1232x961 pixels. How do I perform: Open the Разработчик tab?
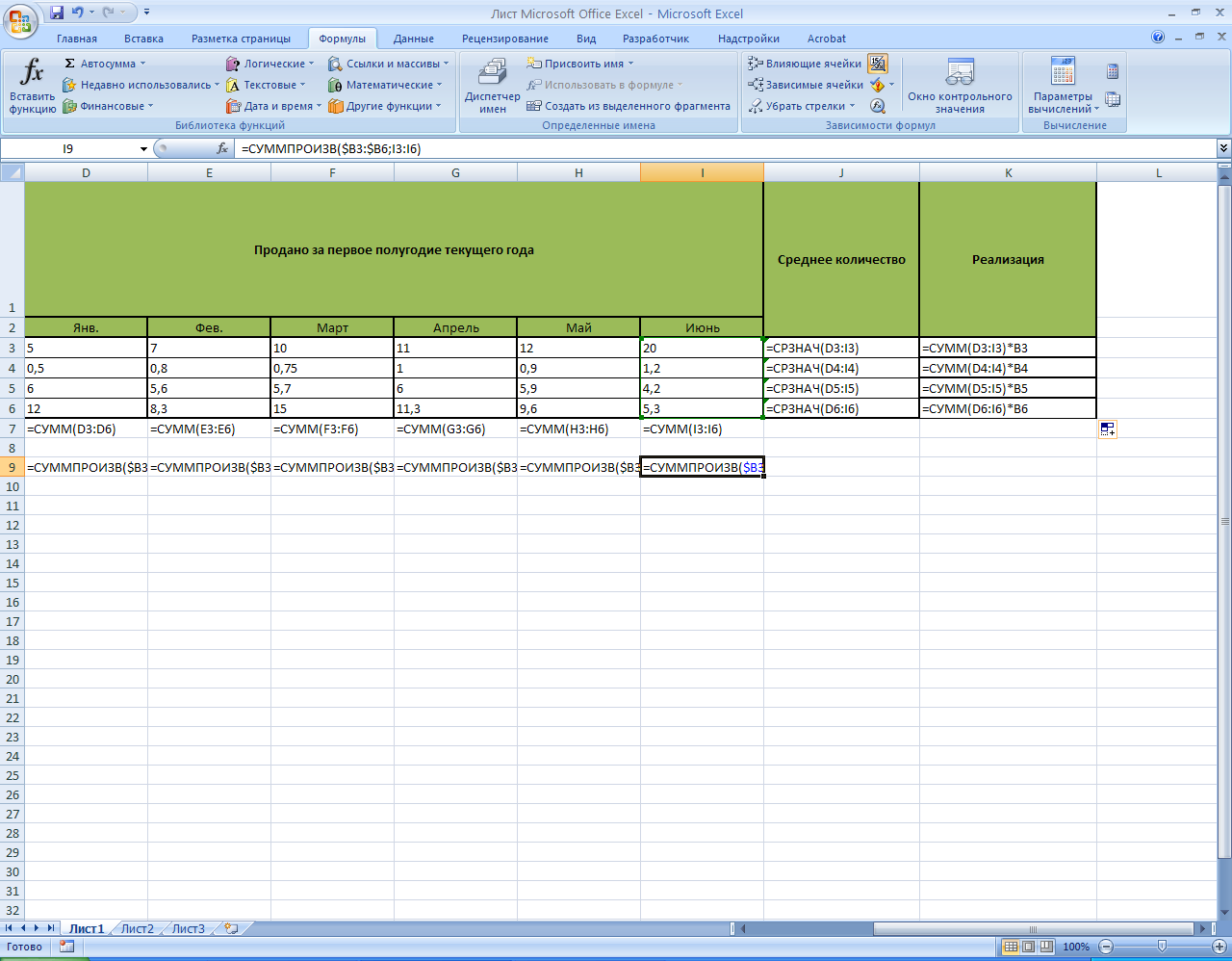coord(655,39)
